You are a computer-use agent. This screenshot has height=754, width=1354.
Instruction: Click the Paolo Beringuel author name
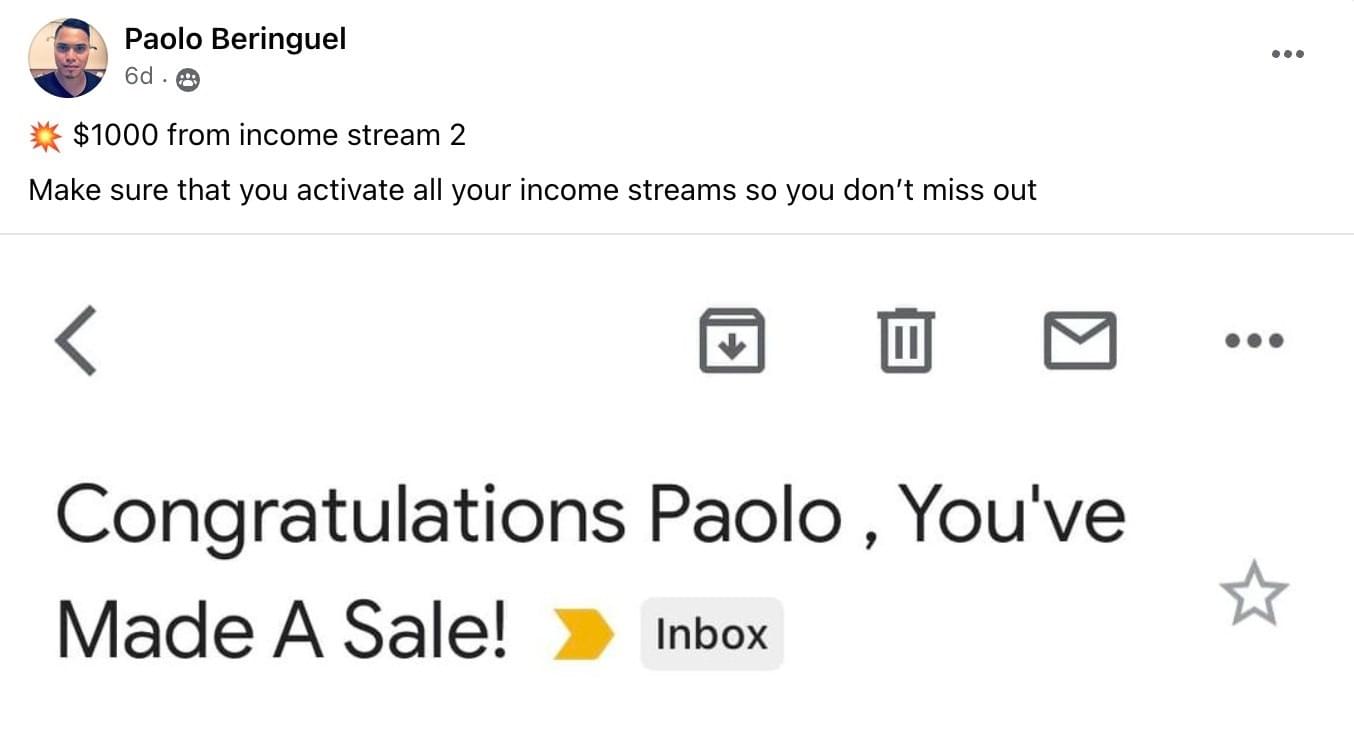235,39
